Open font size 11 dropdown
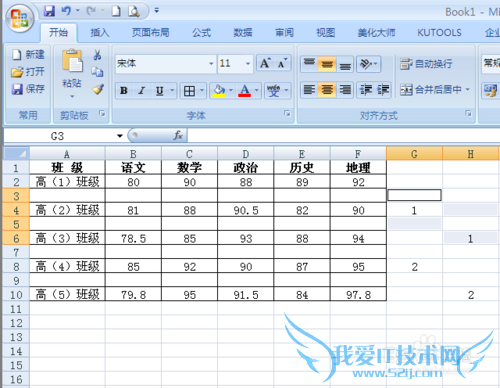This screenshot has height=388, width=500. coord(248,63)
